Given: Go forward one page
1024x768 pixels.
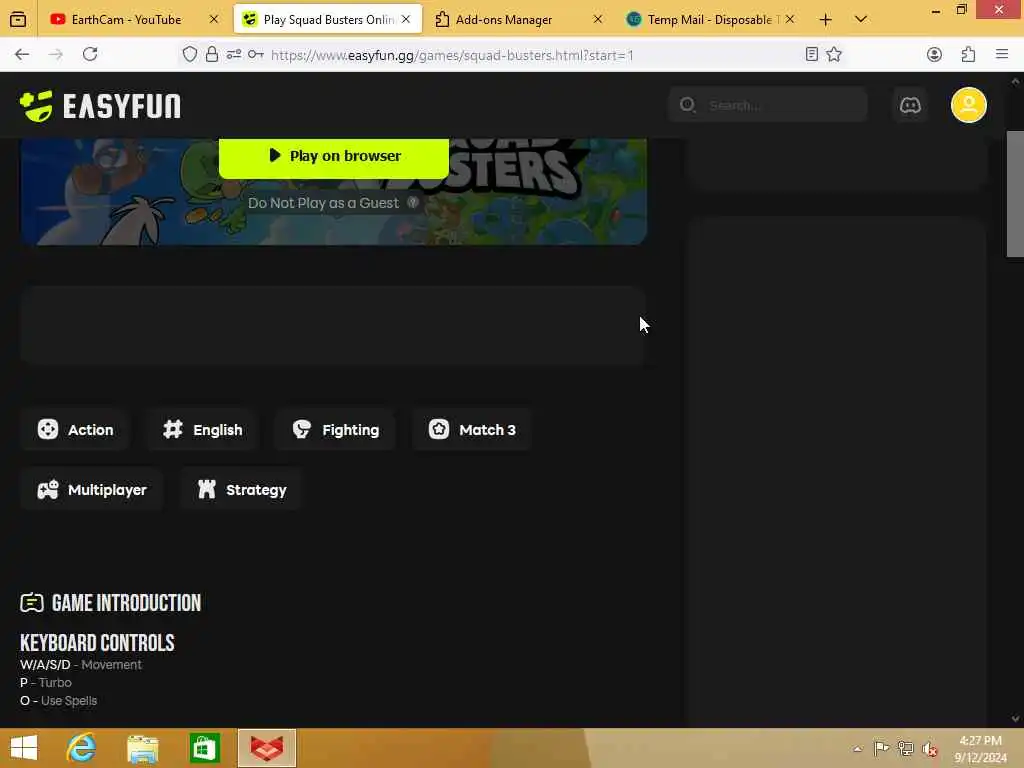Looking at the screenshot, I should 56,54.
